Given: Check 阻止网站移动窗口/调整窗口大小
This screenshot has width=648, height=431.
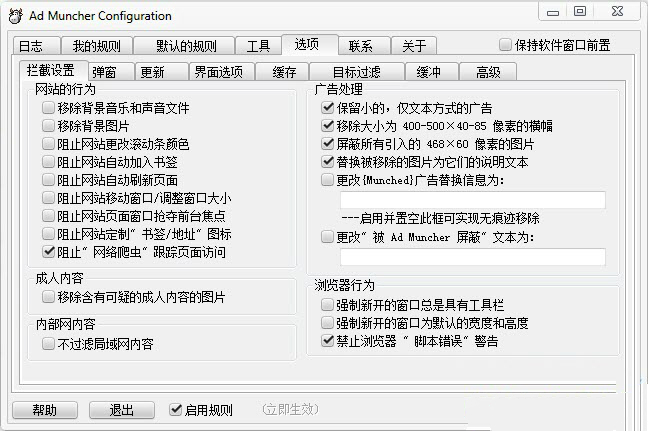Looking at the screenshot, I should click(48, 198).
